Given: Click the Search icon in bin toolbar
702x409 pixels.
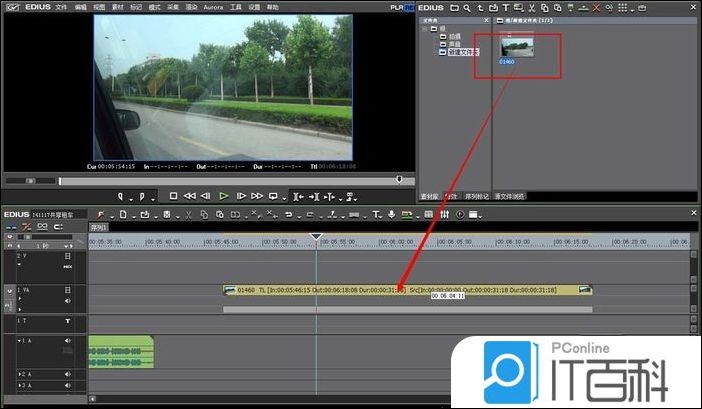Looking at the screenshot, I should (467, 7).
